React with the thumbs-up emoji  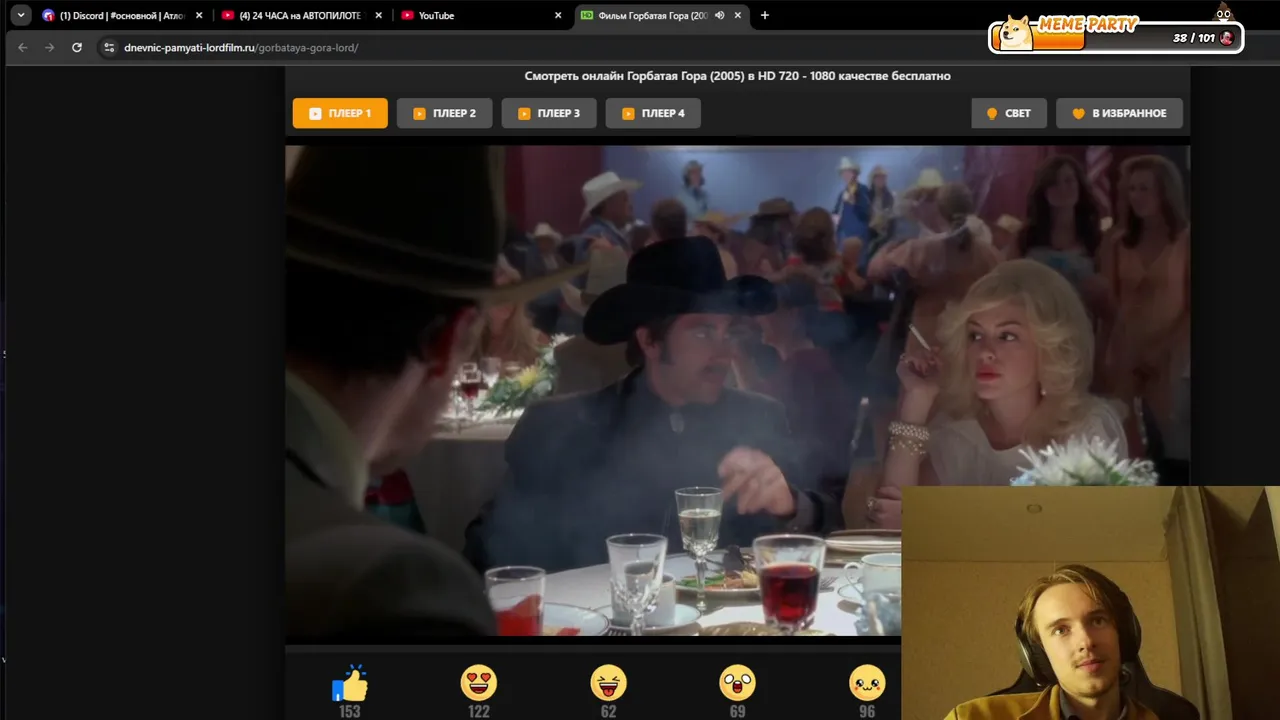(350, 683)
